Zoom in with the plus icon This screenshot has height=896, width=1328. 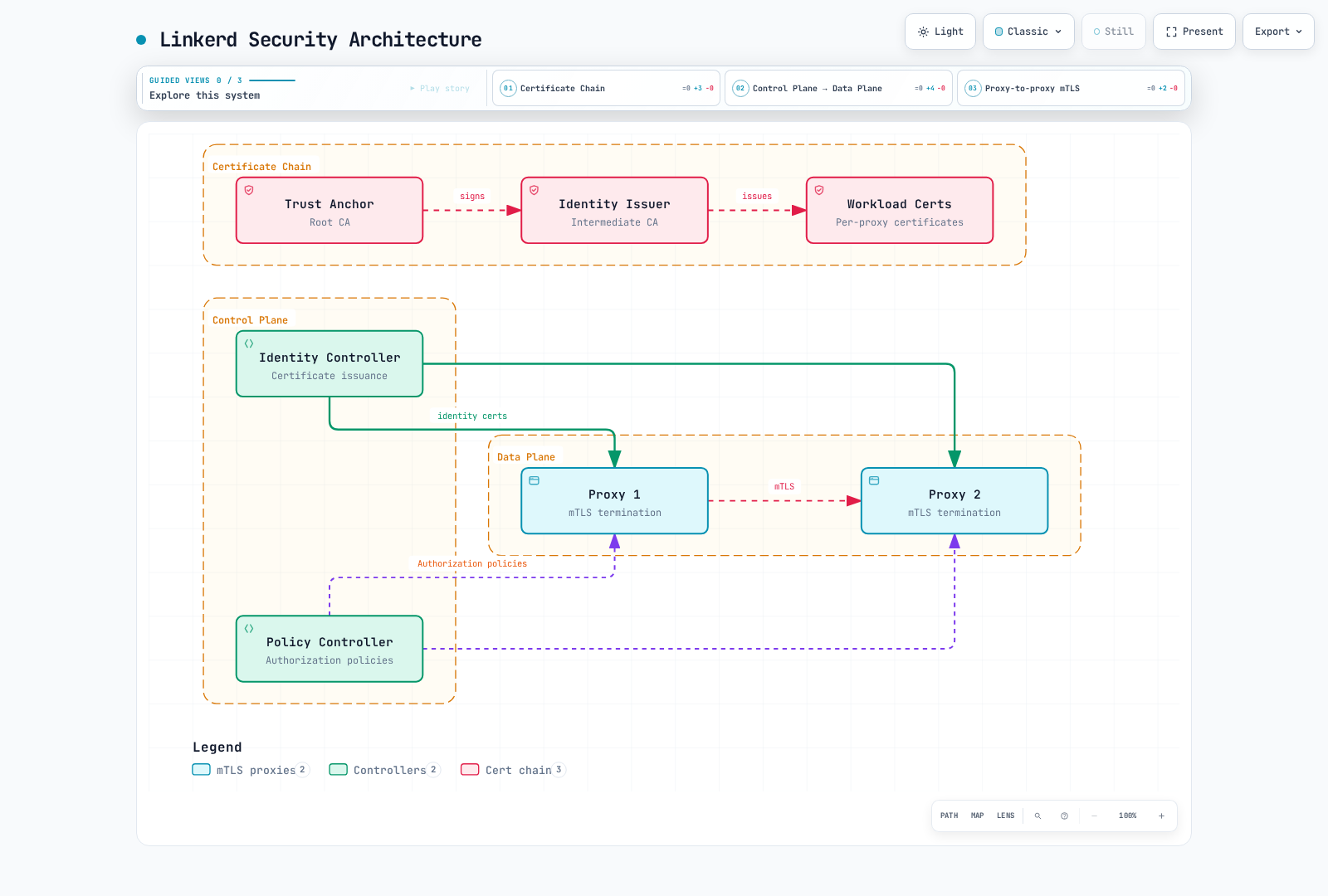pos(1161,816)
